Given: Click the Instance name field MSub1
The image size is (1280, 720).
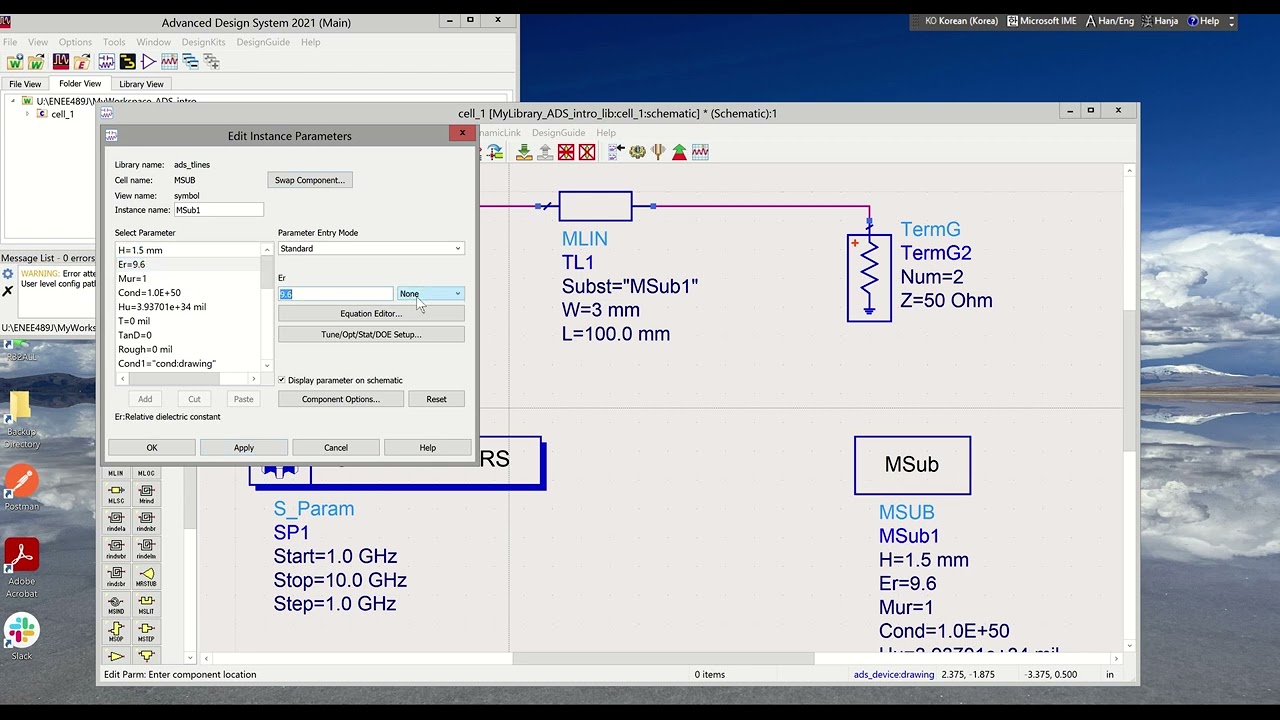Looking at the screenshot, I should click(219, 210).
